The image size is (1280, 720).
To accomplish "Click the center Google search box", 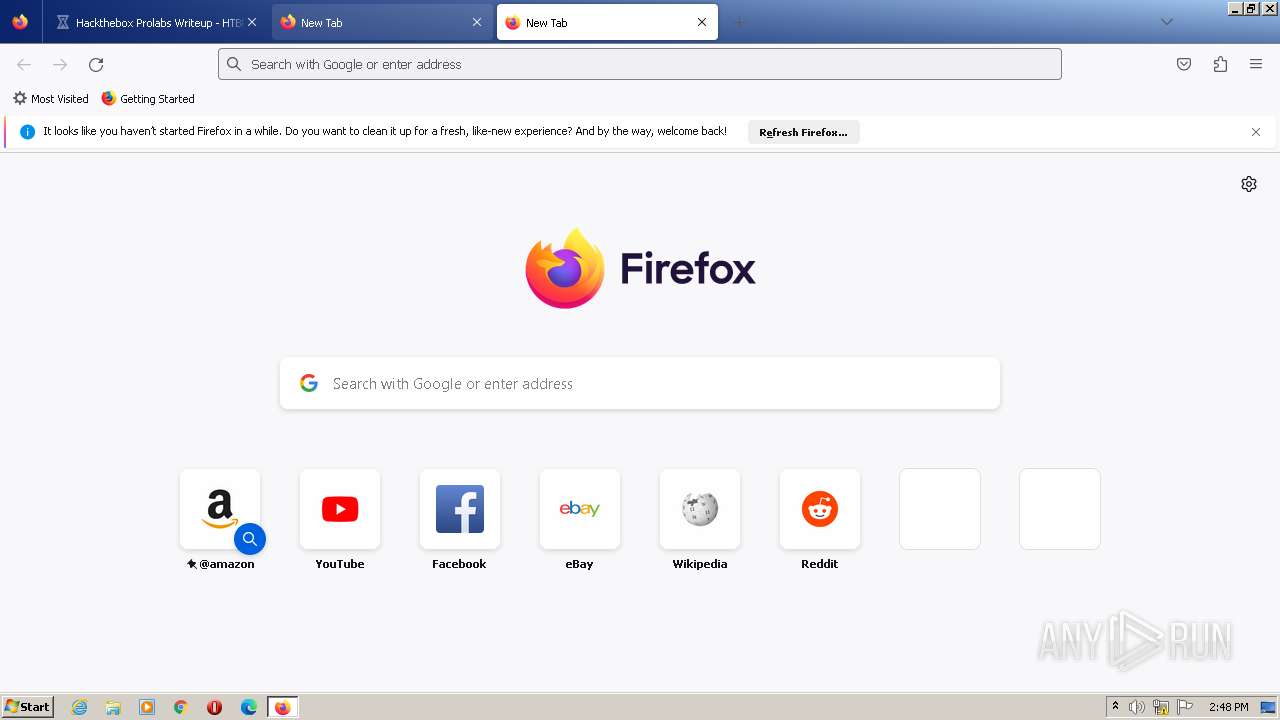I will [640, 384].
